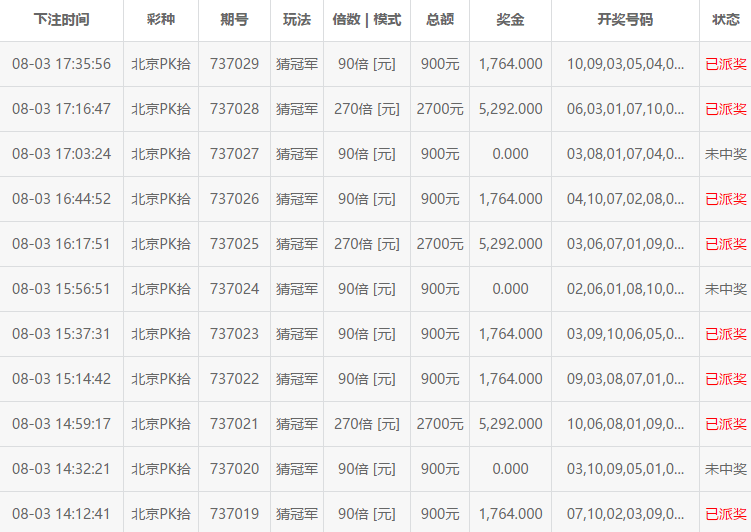The width and height of the screenshot is (751, 532).
Task: Select issue number 737029
Action: pyautogui.click(x=234, y=64)
